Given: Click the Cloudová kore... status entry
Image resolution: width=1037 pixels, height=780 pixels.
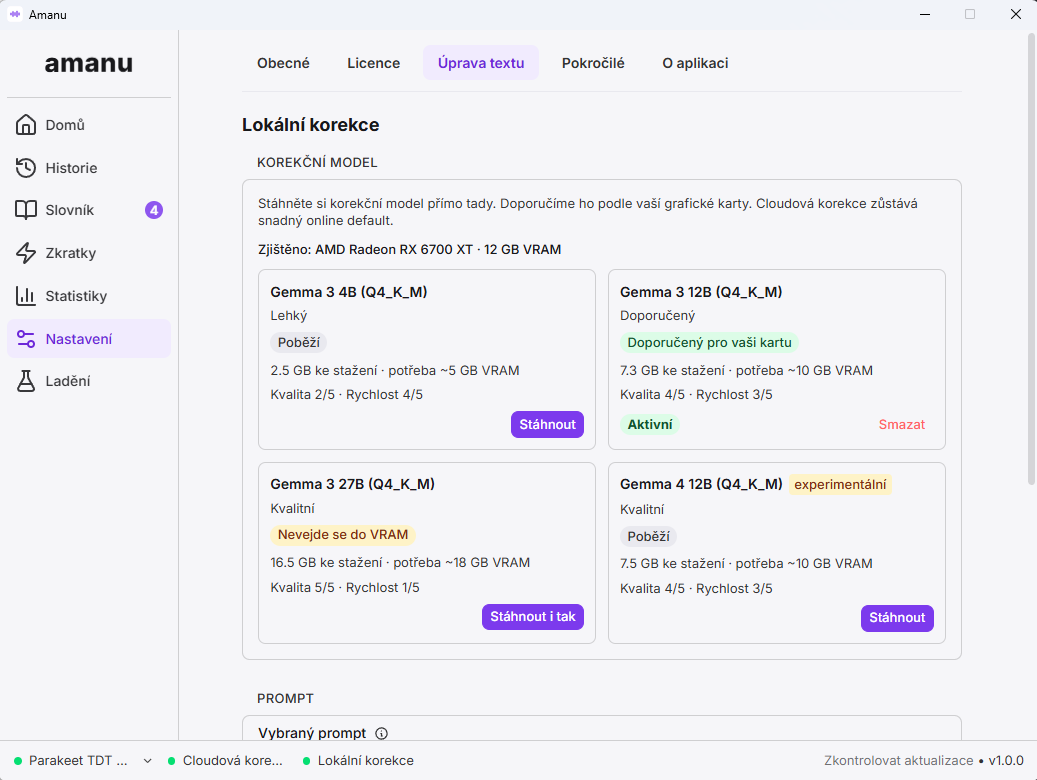Looking at the screenshot, I should (x=225, y=761).
